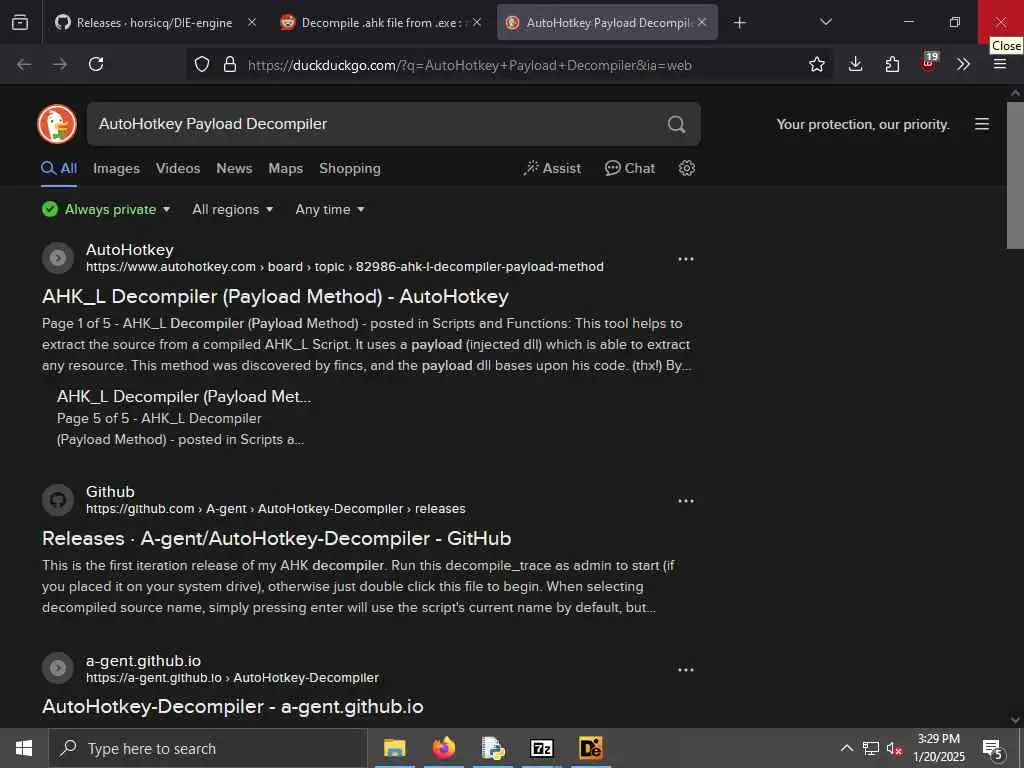
Task: Bookmark this page with the star icon
Action: pyautogui.click(x=816, y=64)
